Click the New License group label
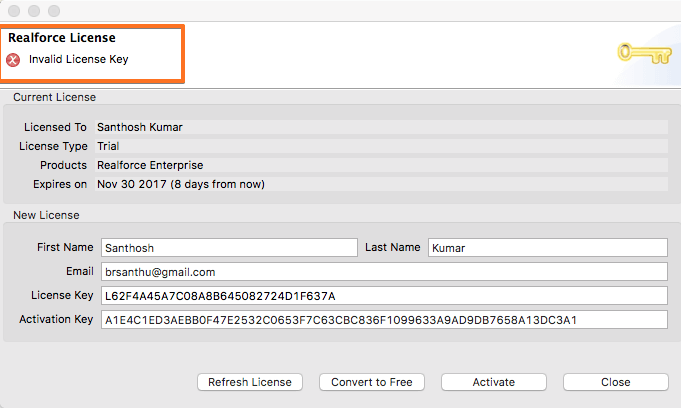 pyautogui.click(x=46, y=215)
